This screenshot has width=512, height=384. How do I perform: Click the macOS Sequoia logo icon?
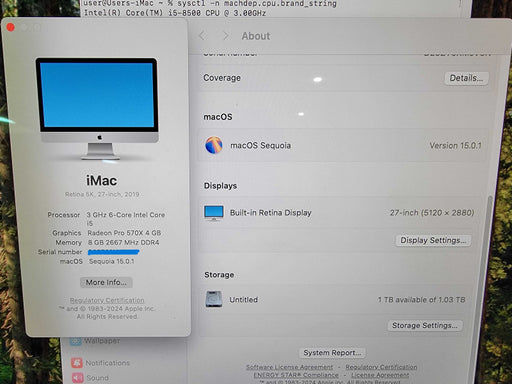tap(214, 145)
